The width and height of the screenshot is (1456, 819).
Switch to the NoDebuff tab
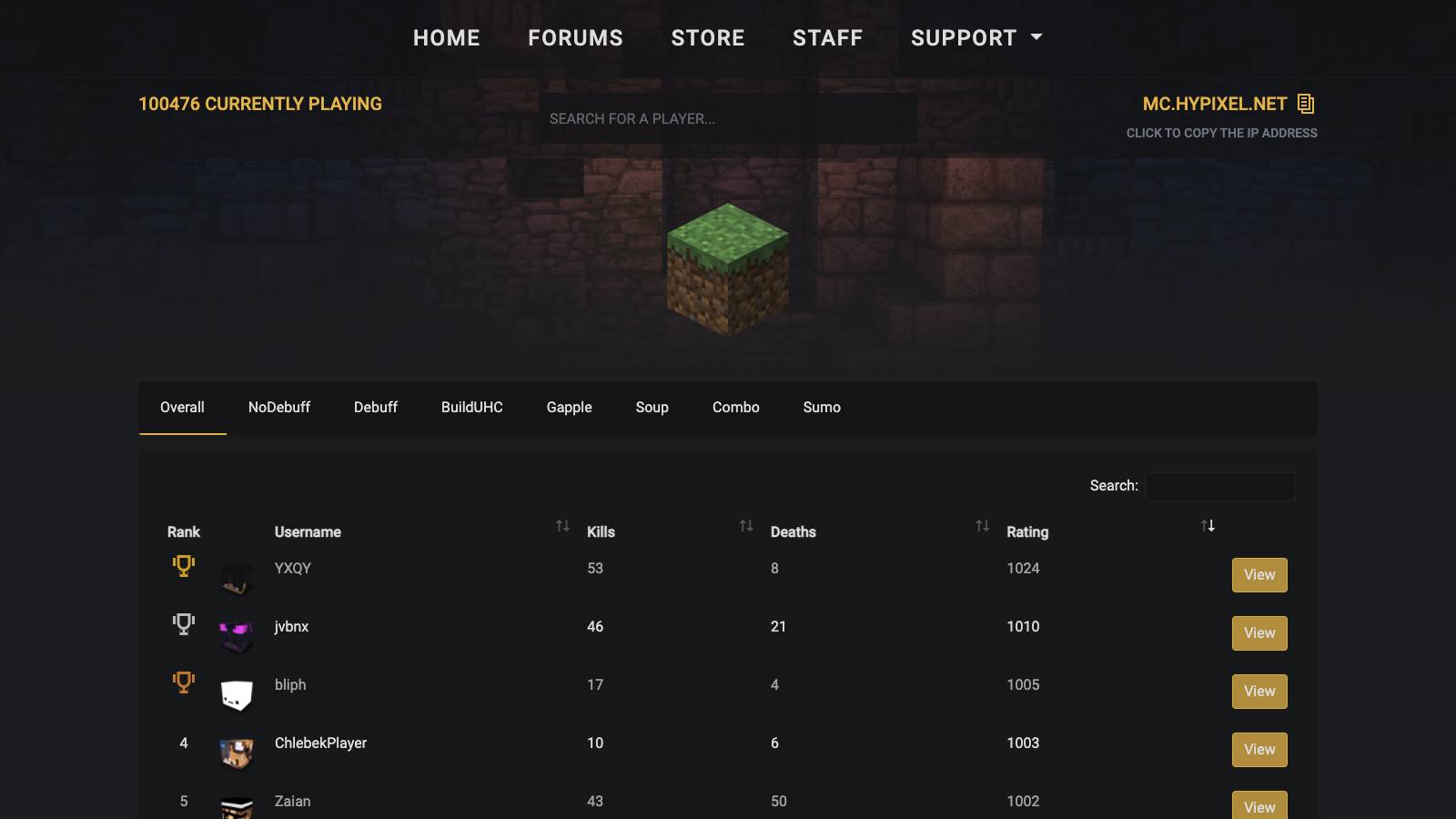click(279, 408)
